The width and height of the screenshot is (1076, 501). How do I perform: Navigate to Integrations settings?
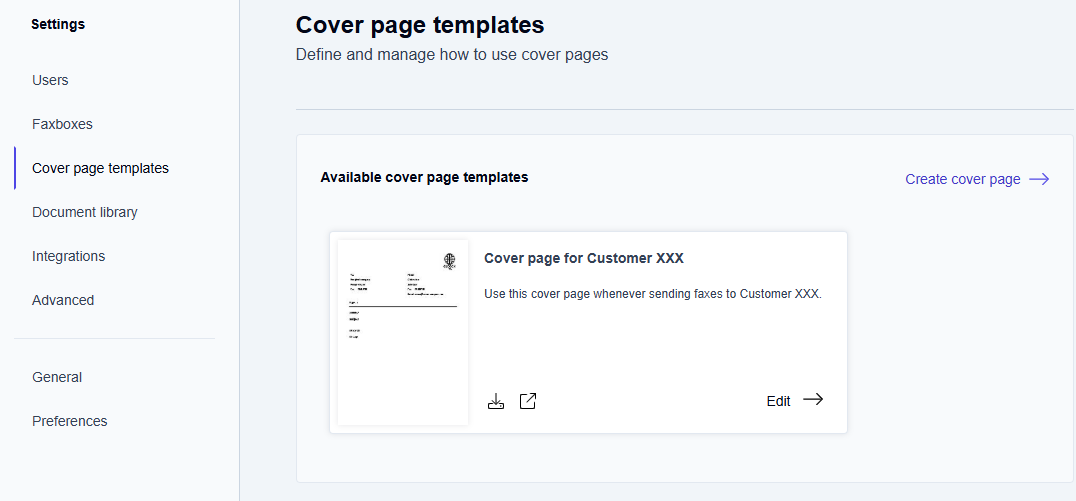[x=68, y=256]
